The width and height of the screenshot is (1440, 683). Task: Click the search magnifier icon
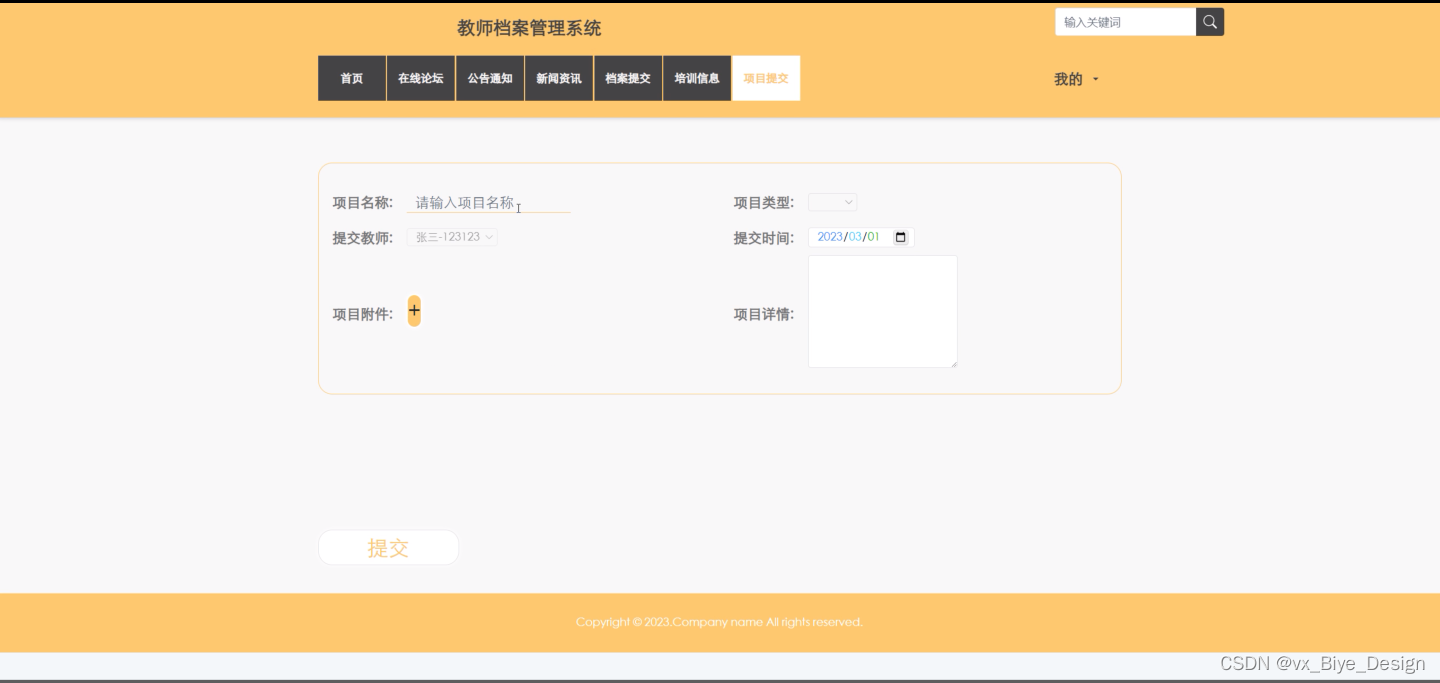1210,22
